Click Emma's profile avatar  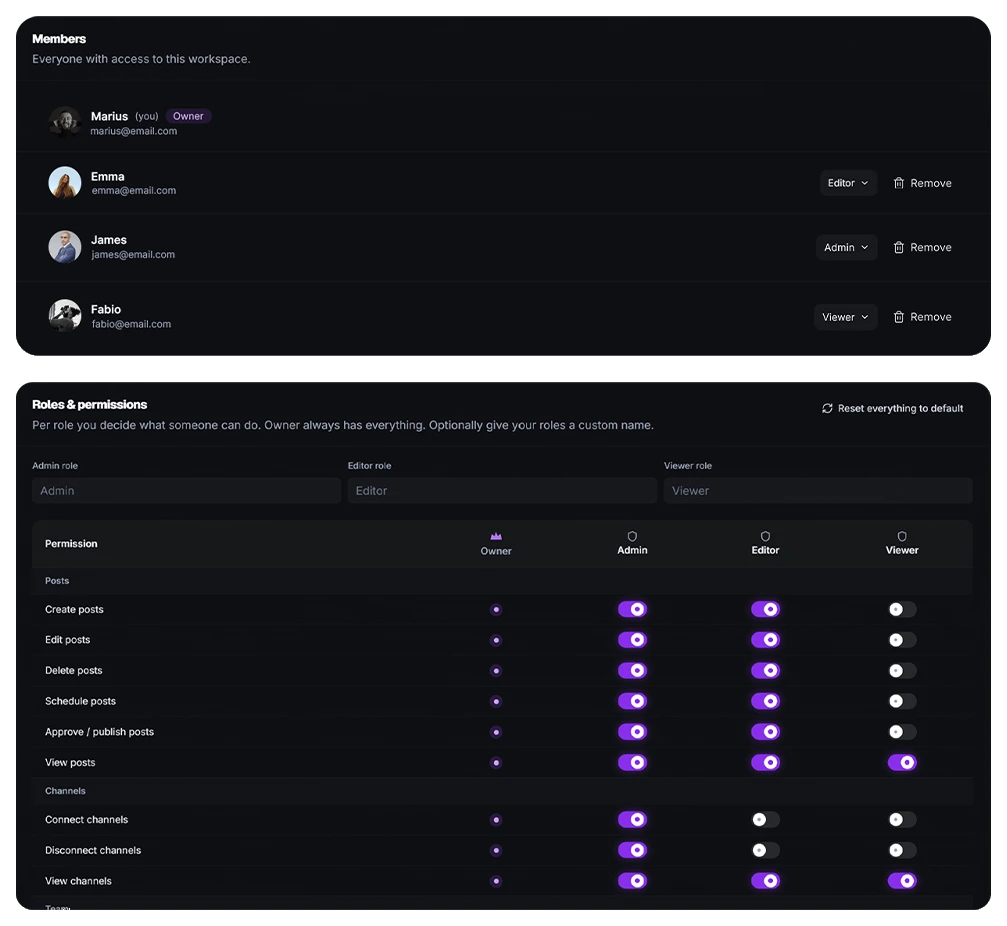click(65, 182)
